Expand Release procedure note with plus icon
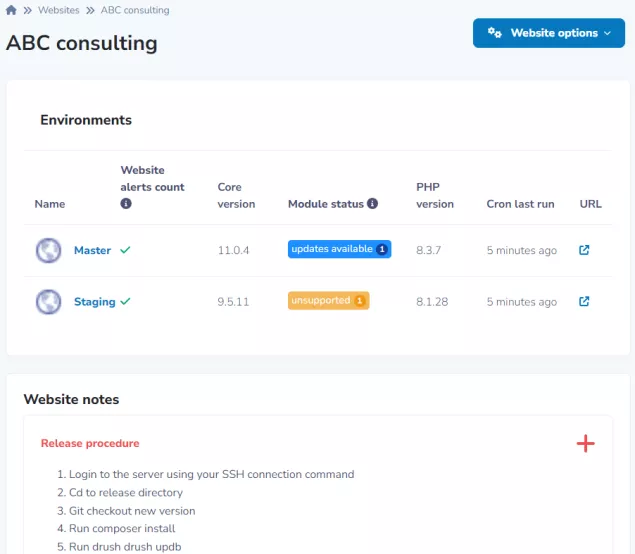Image resolution: width=635 pixels, height=554 pixels. point(585,443)
